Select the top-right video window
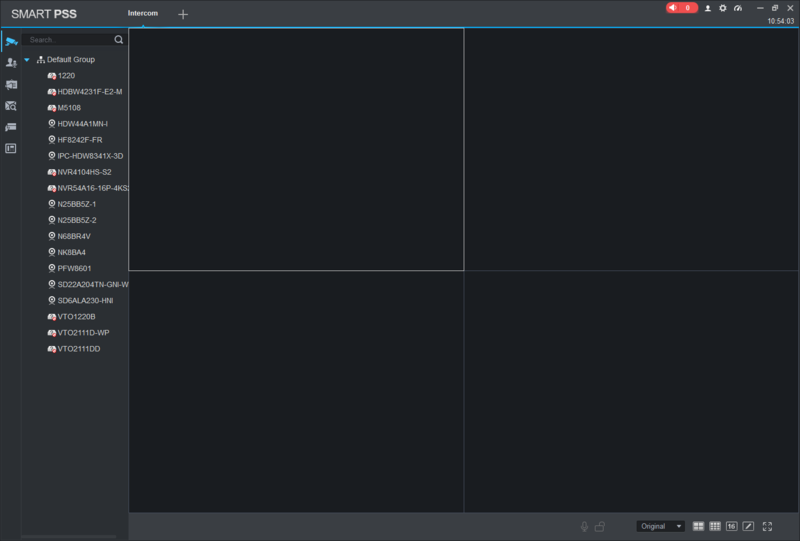The width and height of the screenshot is (800, 541). click(632, 150)
